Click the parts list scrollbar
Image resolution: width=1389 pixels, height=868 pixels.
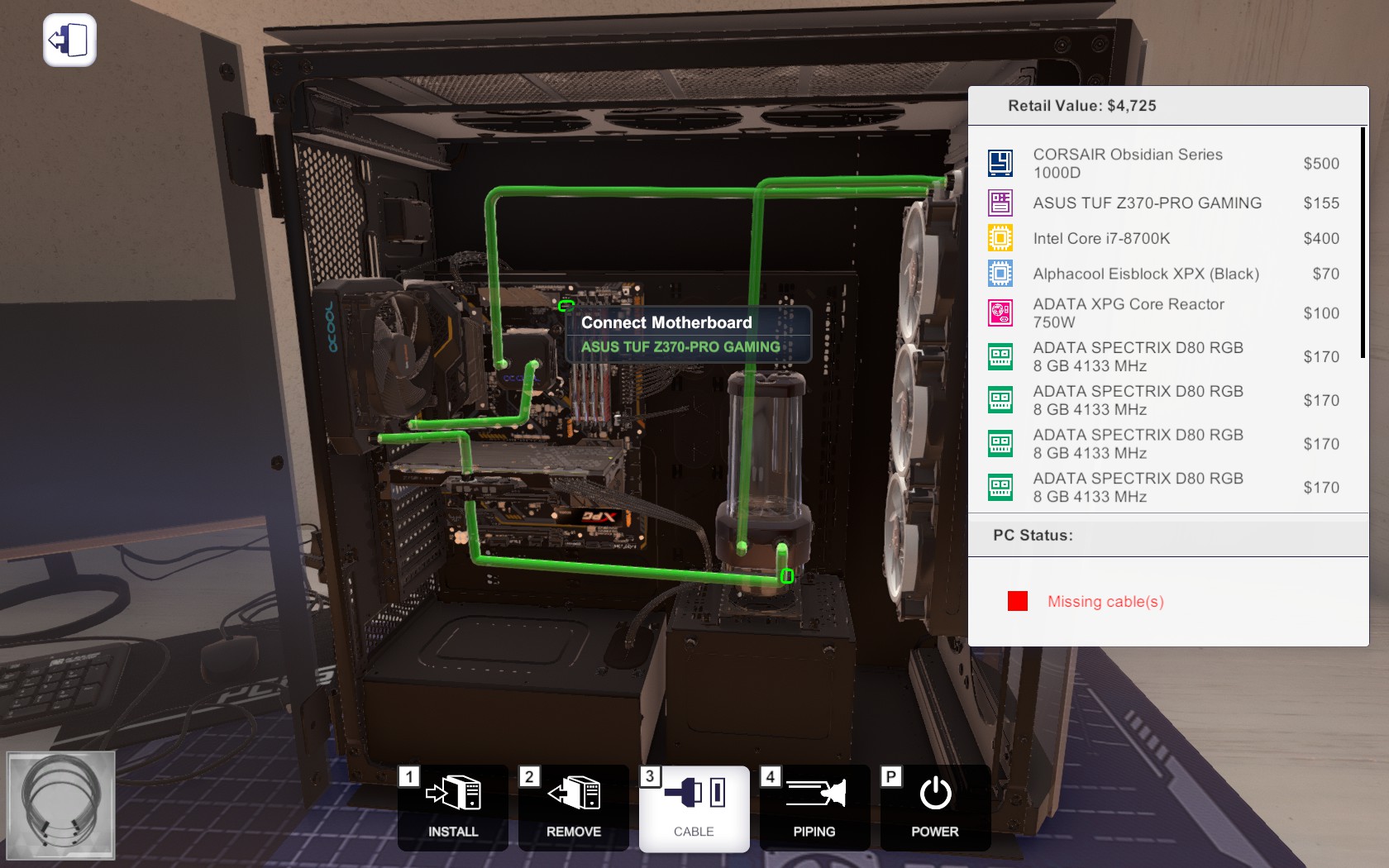(1363, 242)
